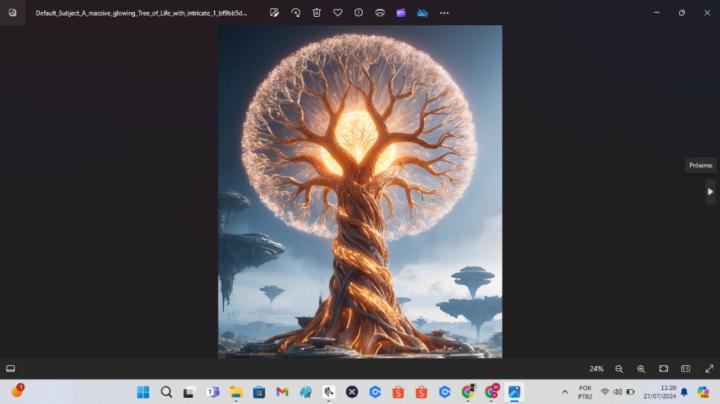720x404 pixels.
Task: Open the Windows Start menu
Action: click(143, 392)
